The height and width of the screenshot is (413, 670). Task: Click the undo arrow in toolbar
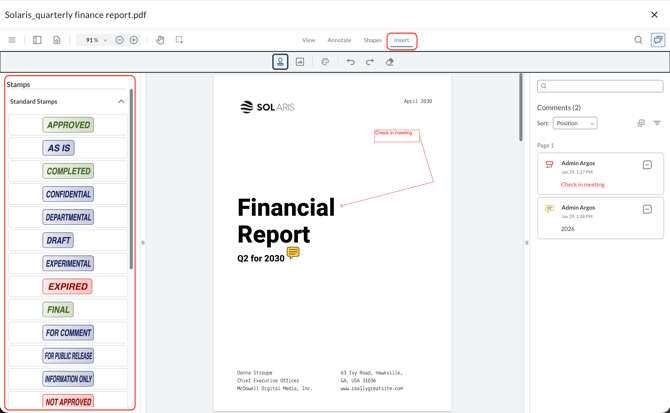click(x=351, y=62)
